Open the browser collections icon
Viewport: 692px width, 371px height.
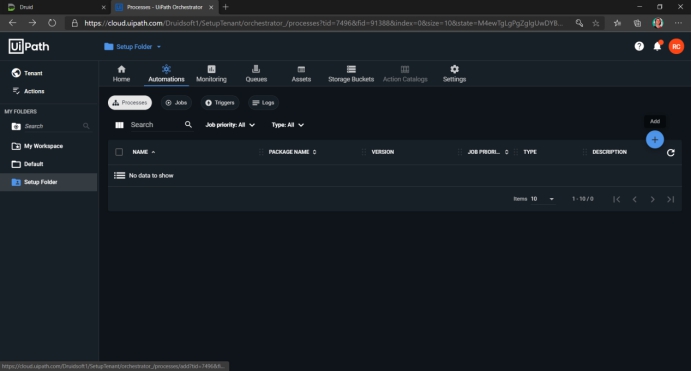coord(637,23)
